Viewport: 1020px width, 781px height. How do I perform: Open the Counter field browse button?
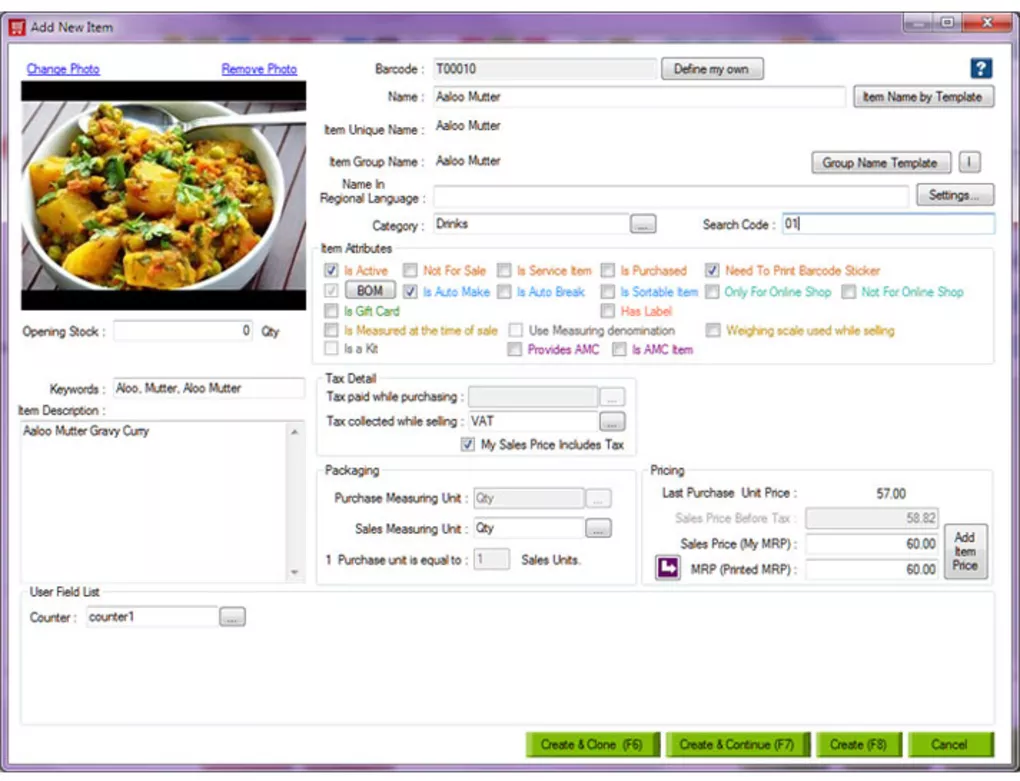(x=232, y=618)
